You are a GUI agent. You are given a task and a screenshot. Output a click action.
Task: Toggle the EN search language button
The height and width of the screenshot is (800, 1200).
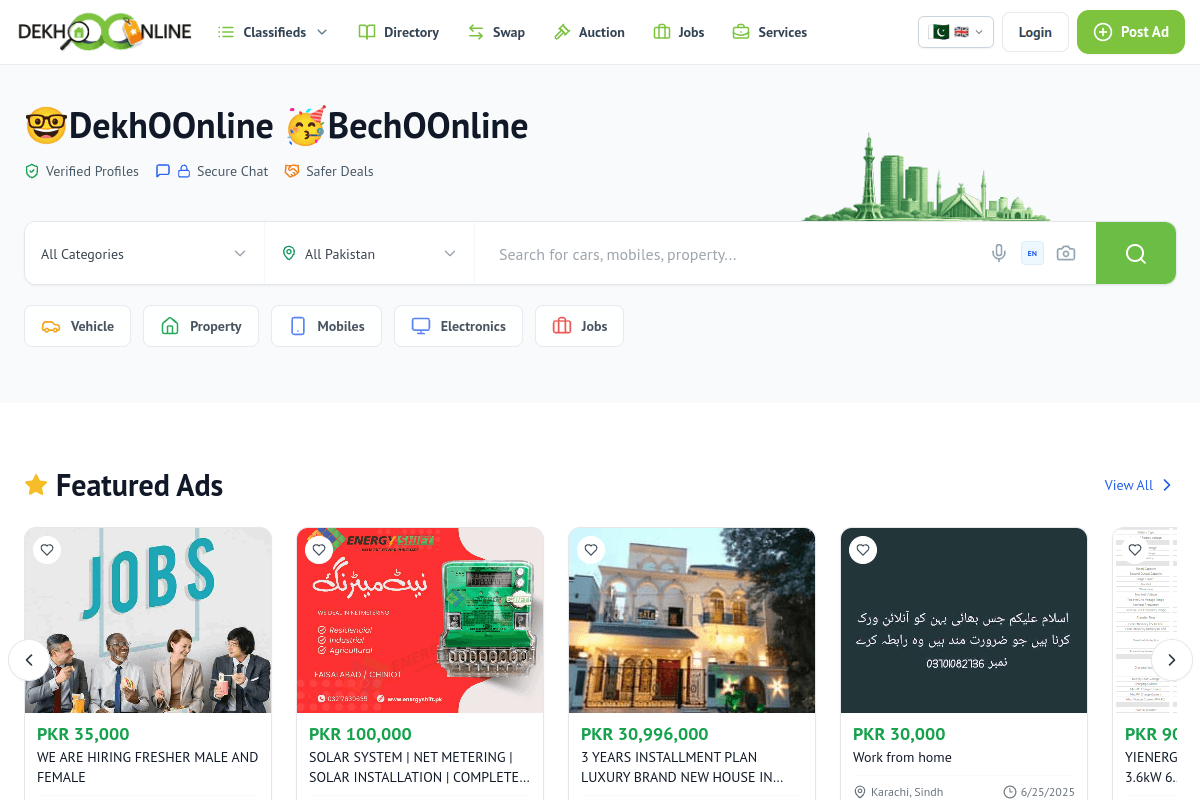click(x=1032, y=254)
